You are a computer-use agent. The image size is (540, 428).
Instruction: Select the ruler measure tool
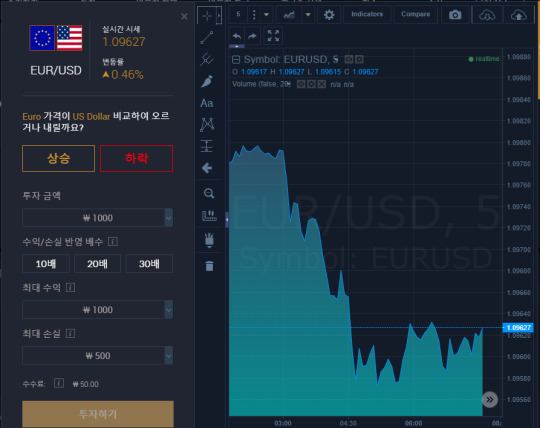click(209, 216)
